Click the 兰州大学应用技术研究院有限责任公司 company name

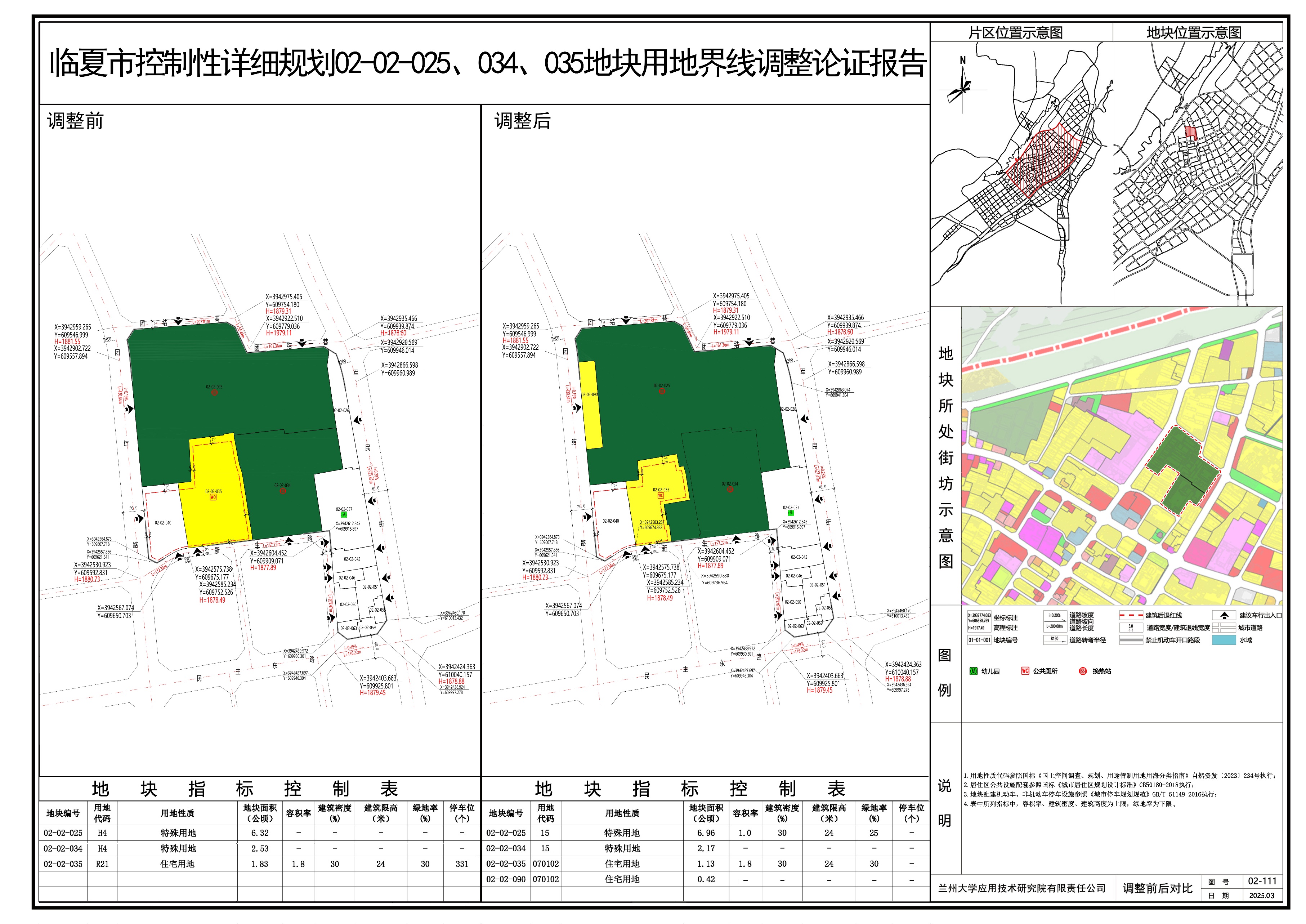pos(1021,888)
